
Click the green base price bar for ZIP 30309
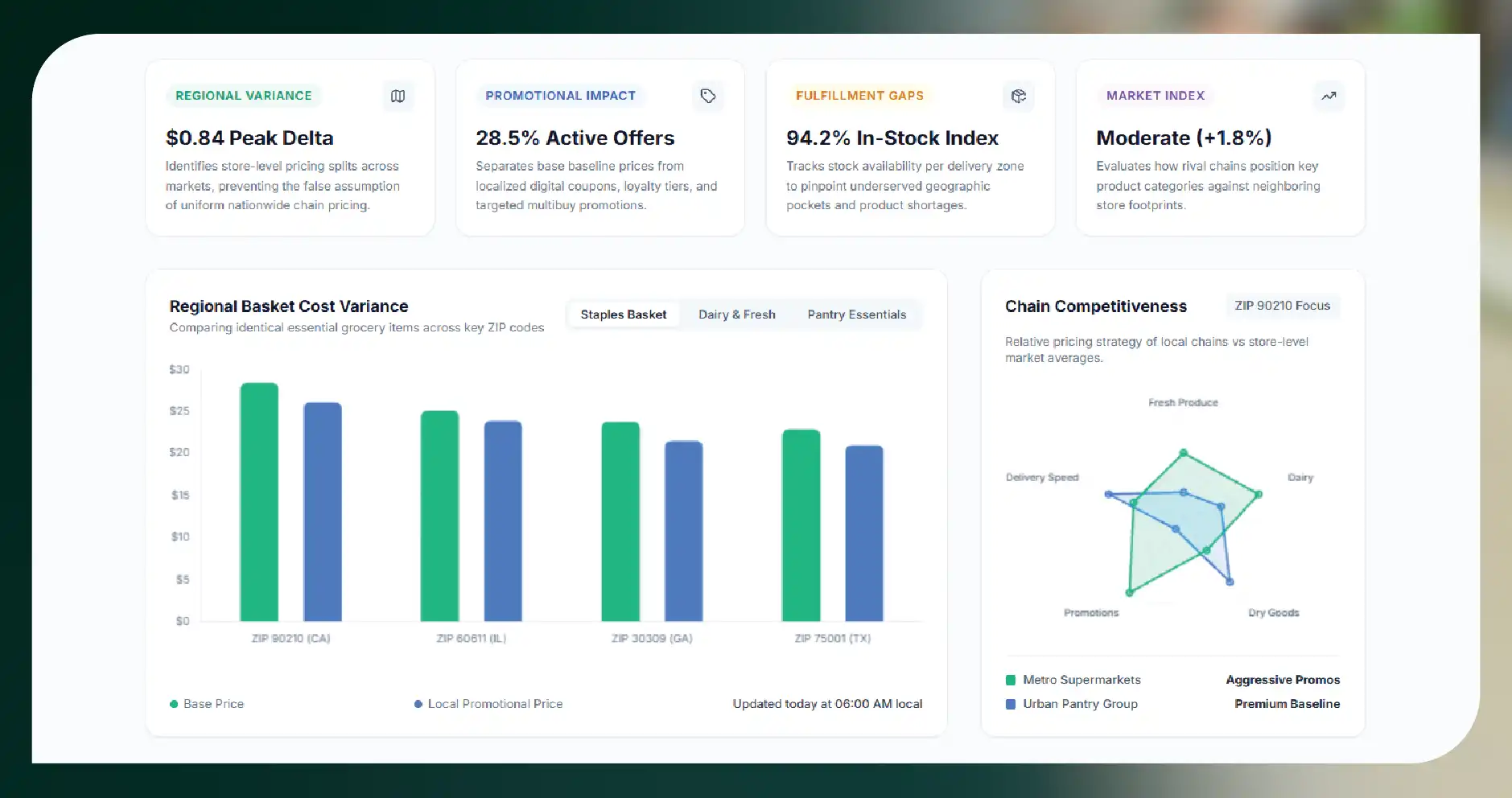tap(620, 521)
